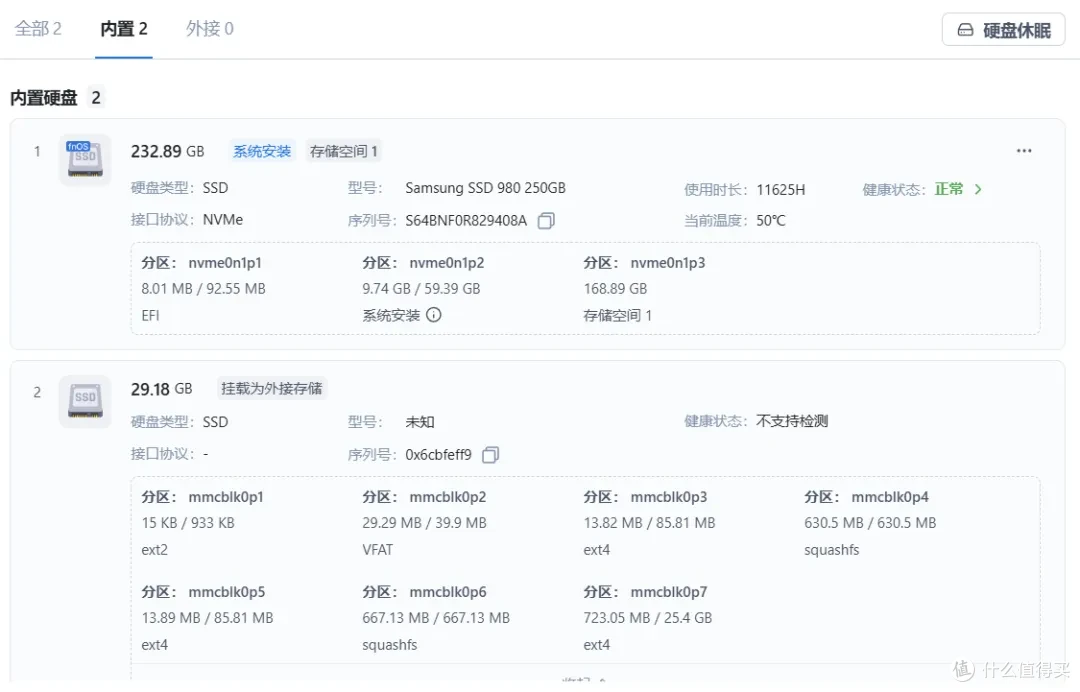Click the VFAT filesystem label

coord(377,550)
